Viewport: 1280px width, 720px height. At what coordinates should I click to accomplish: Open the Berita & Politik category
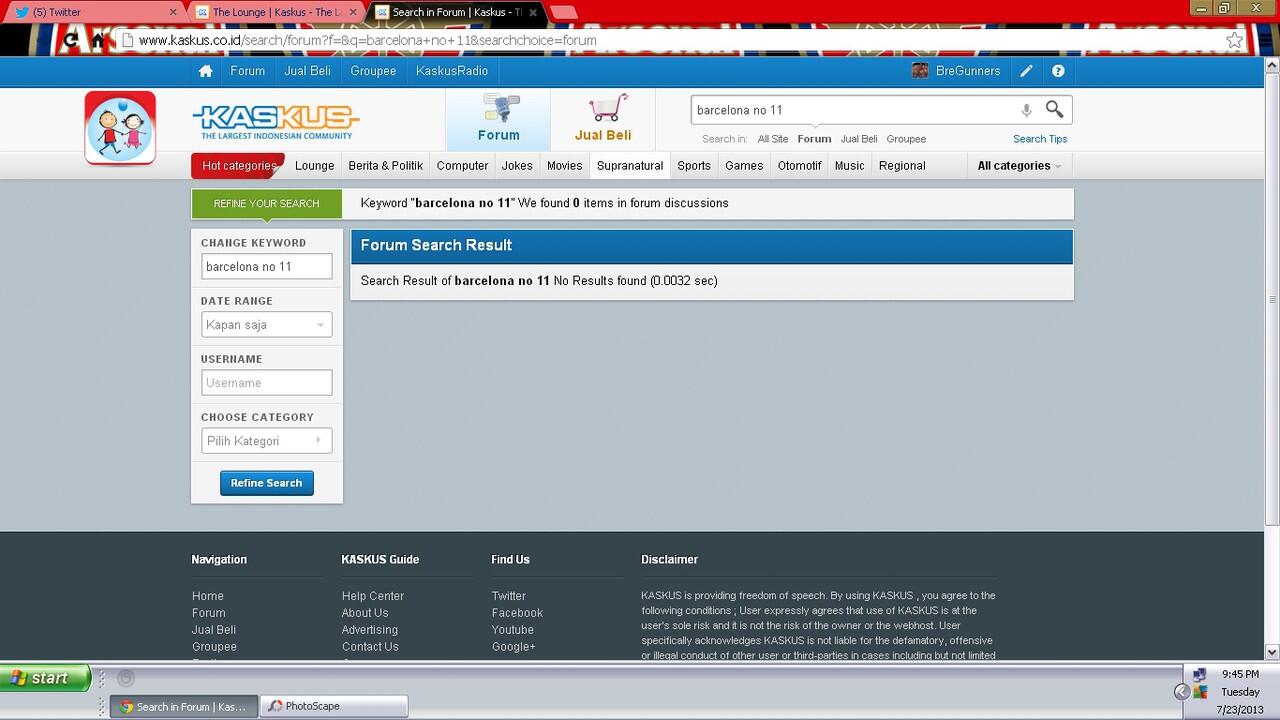386,166
